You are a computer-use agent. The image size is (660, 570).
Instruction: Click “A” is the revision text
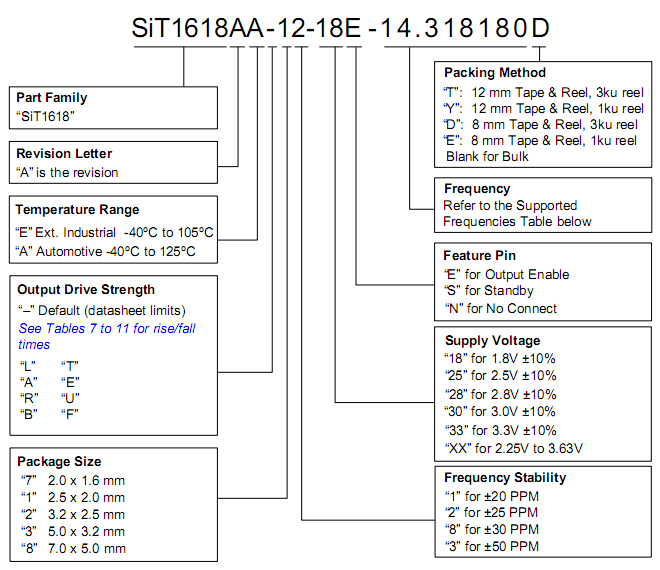pos(67,173)
